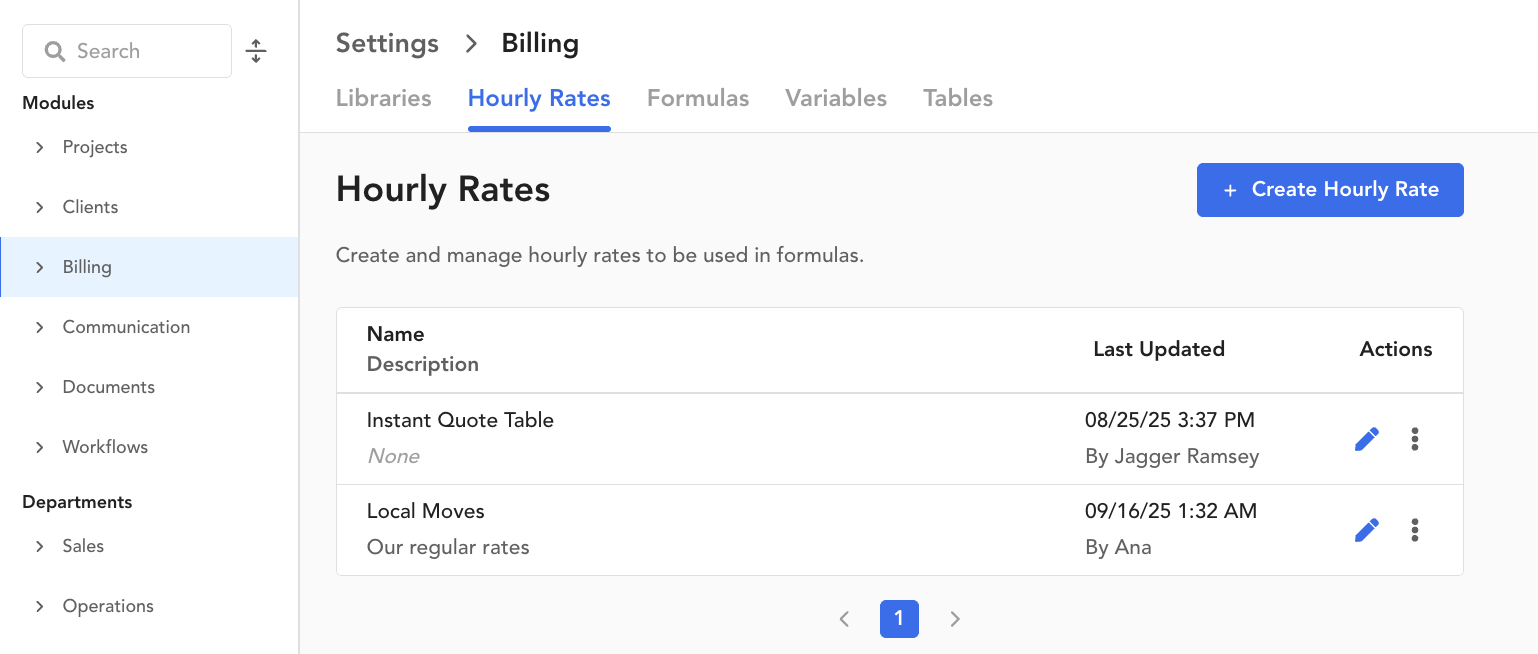Open the three-dot menu for Instant Quote Table

point(1414,439)
